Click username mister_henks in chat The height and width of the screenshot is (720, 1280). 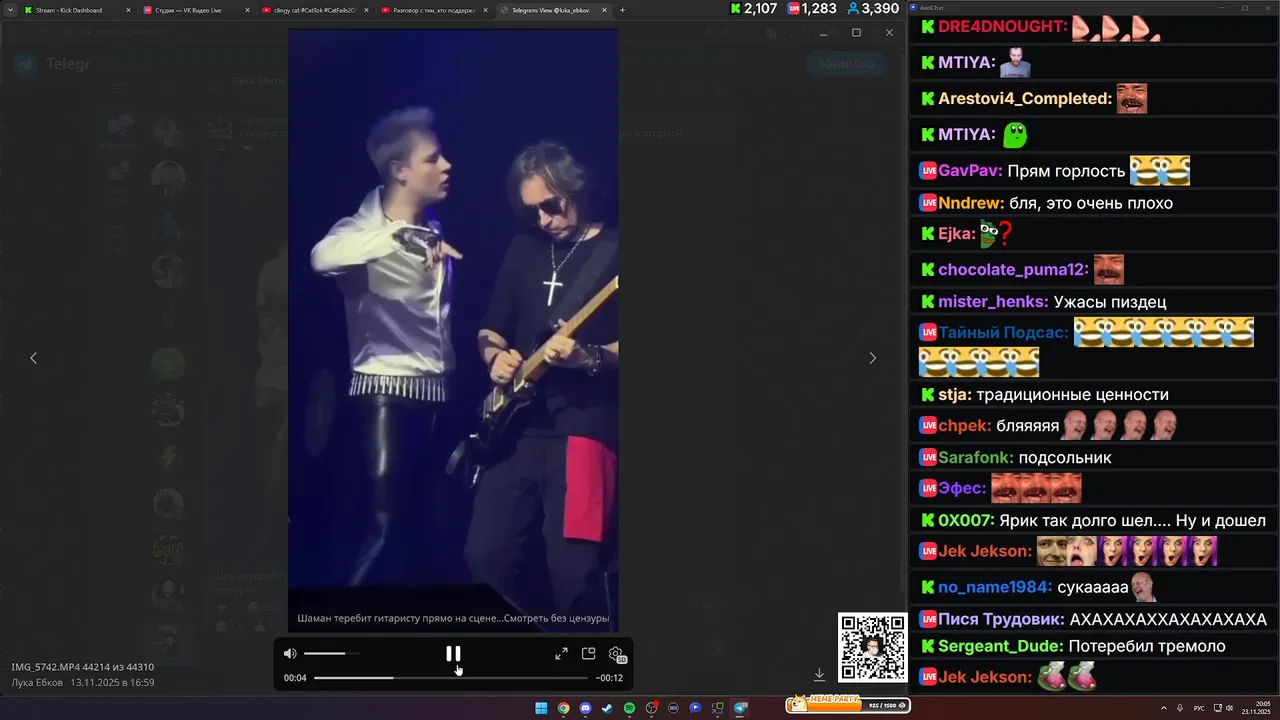point(993,302)
